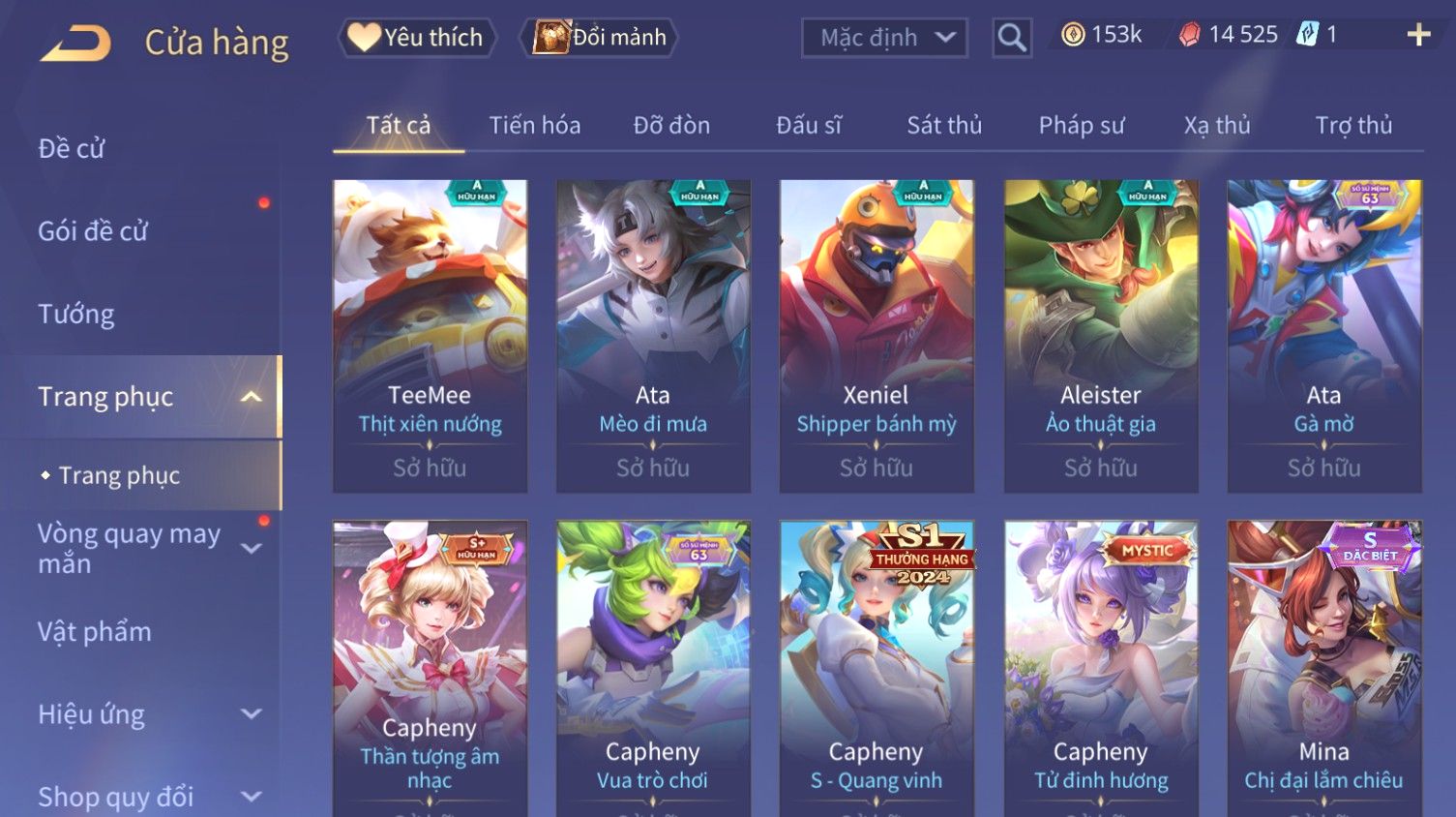
Task: Collapse the Trang phục sidebar section
Action: pyautogui.click(x=252, y=397)
